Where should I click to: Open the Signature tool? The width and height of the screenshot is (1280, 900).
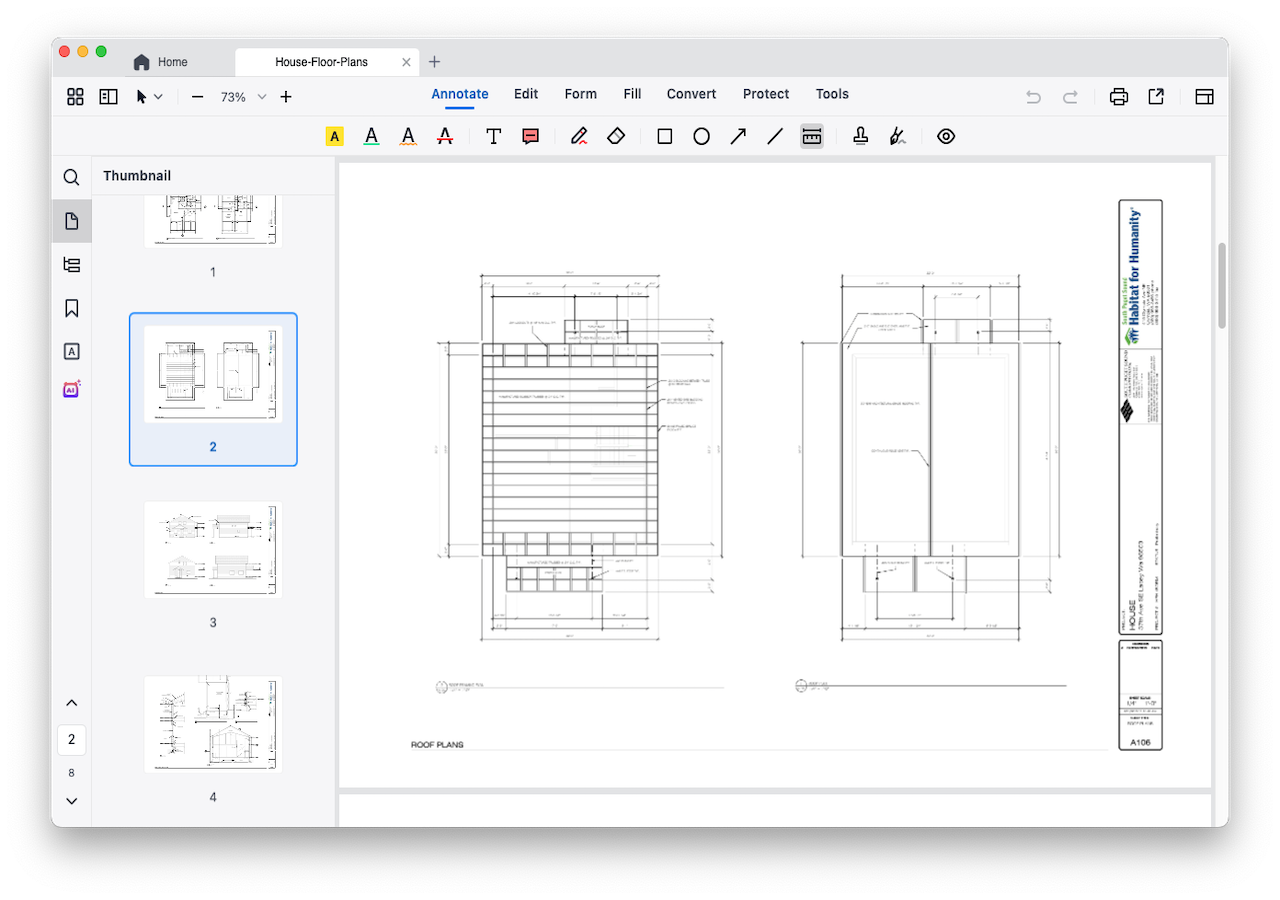898,136
